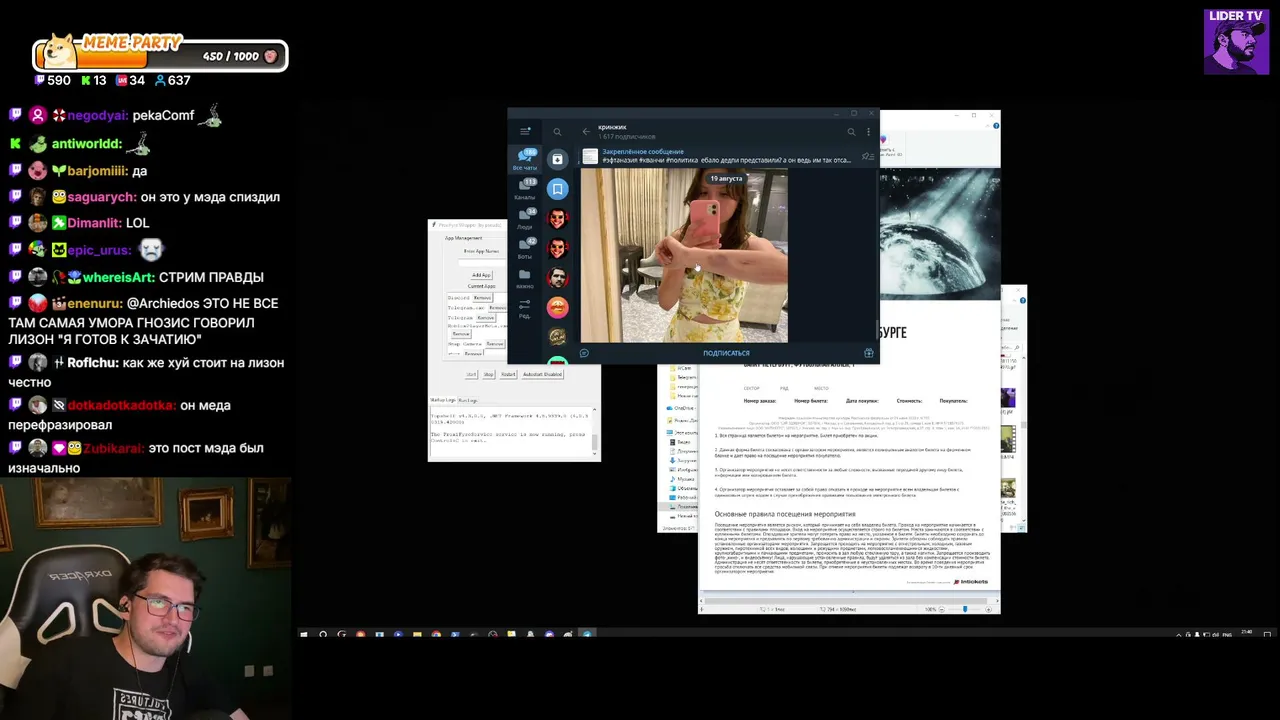Screen dimensions: 1280x720
Task: Open the taskbar clock
Action: tap(1246, 634)
